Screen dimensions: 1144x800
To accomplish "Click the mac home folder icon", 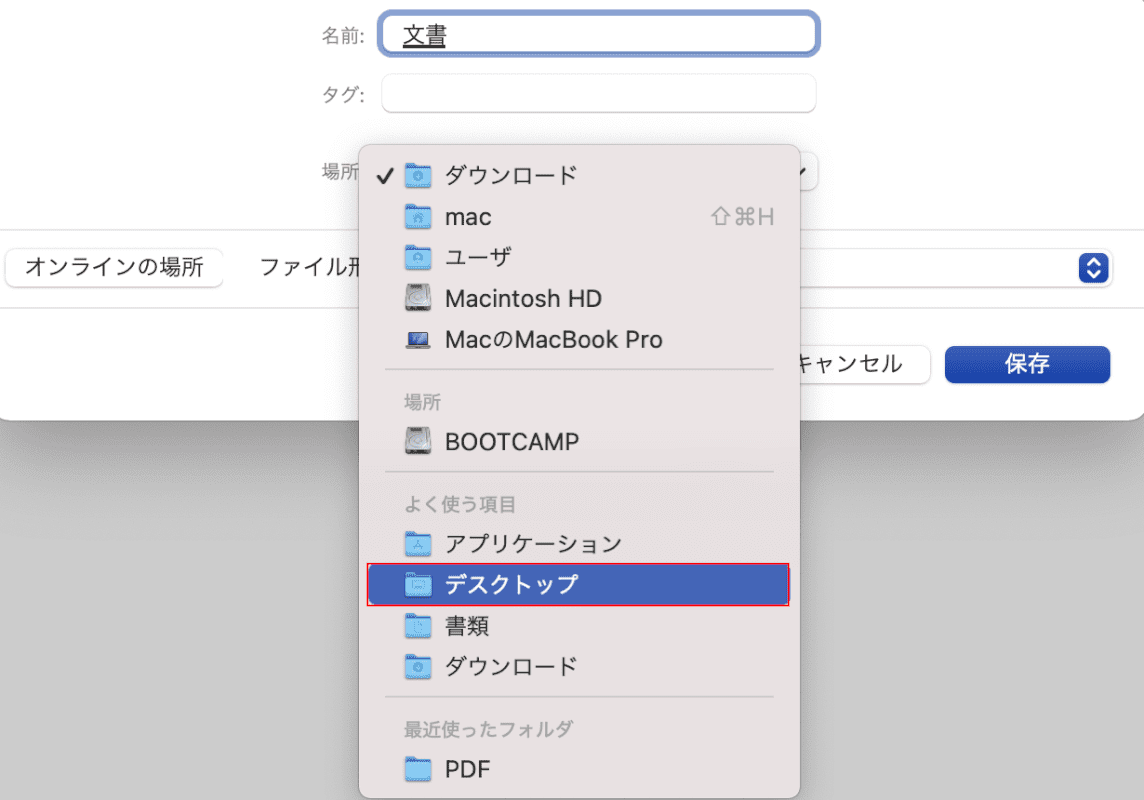I will coord(418,217).
